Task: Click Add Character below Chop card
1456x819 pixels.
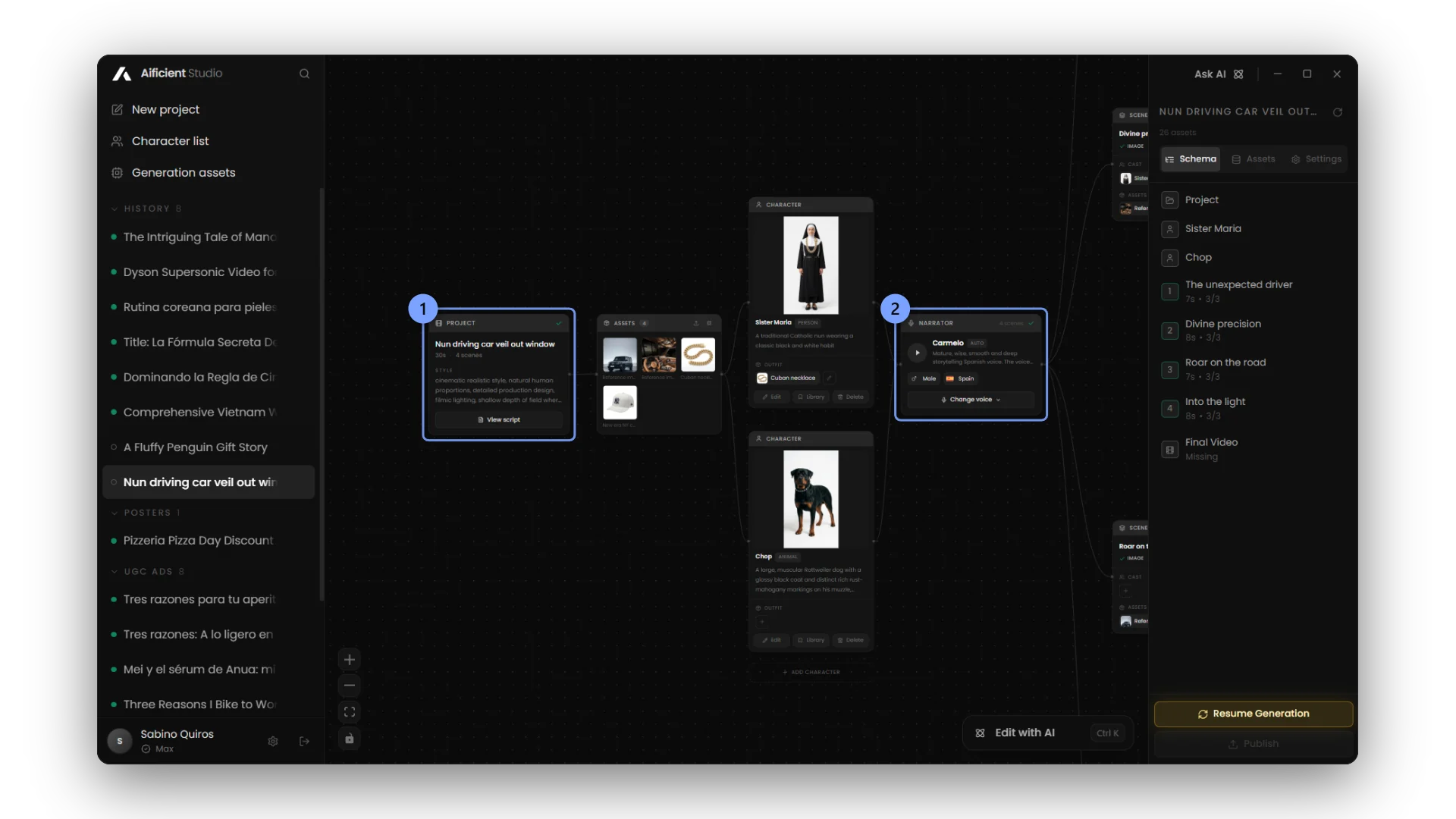Action: [811, 673]
